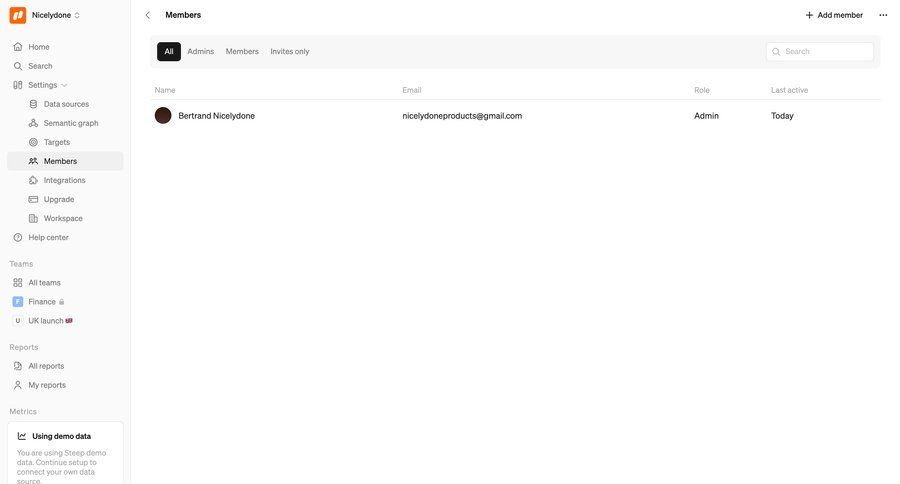Open Data sources settings
This screenshot has height=484, width=900.
(x=66, y=104)
